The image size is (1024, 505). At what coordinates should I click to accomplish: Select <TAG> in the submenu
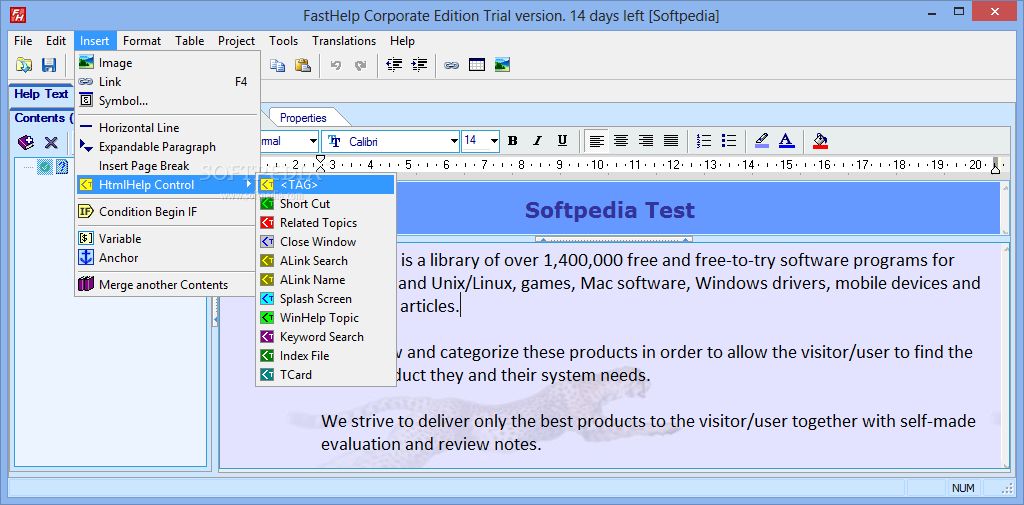pyautogui.click(x=326, y=185)
